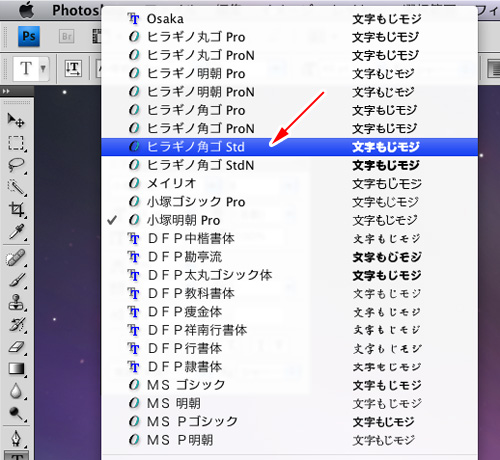500x460 pixels.
Task: Choose ＤＦＰ太丸ゴシック体 font
Action: (x=289, y=275)
